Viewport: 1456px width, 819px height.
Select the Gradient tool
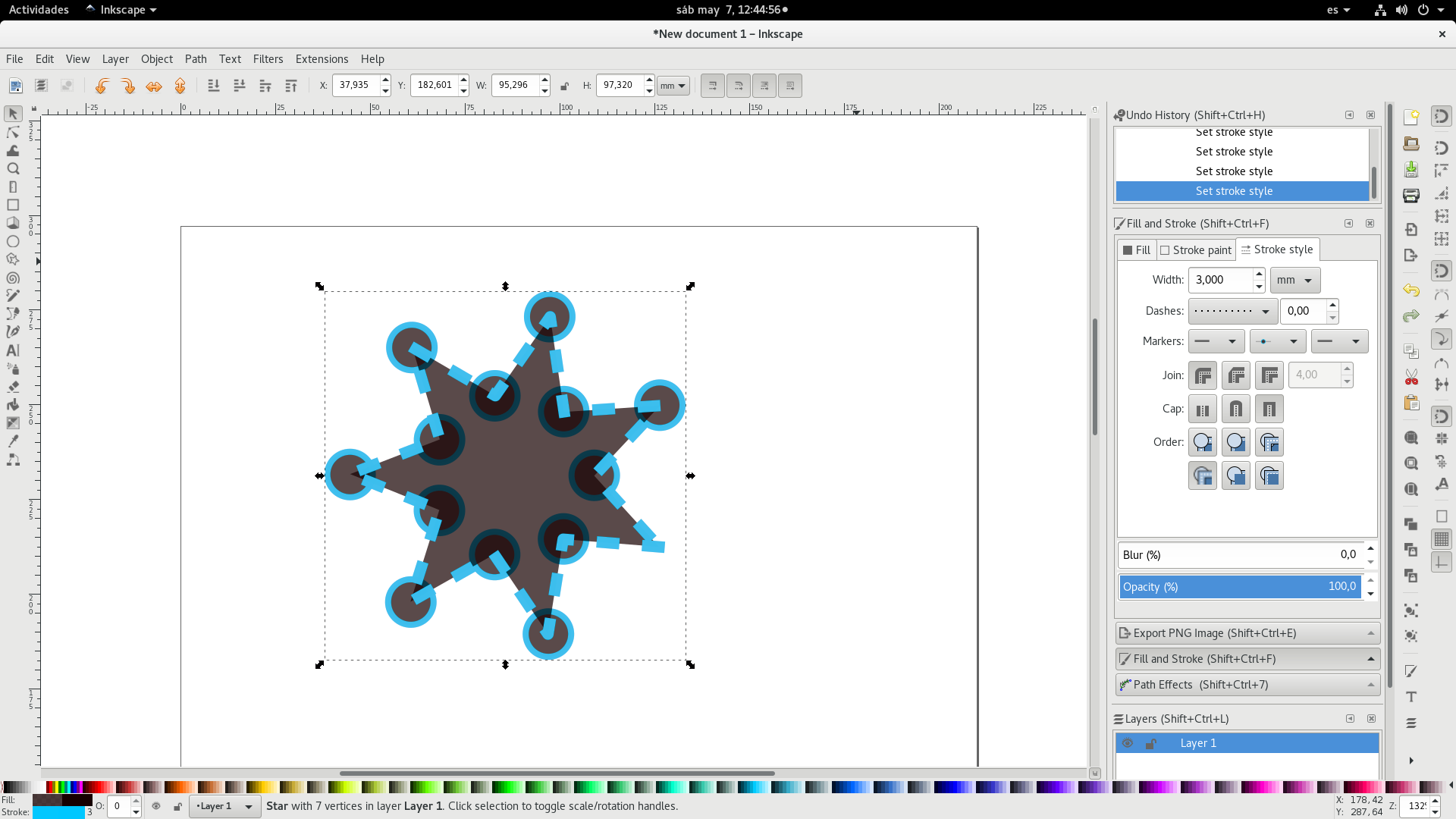(14, 423)
